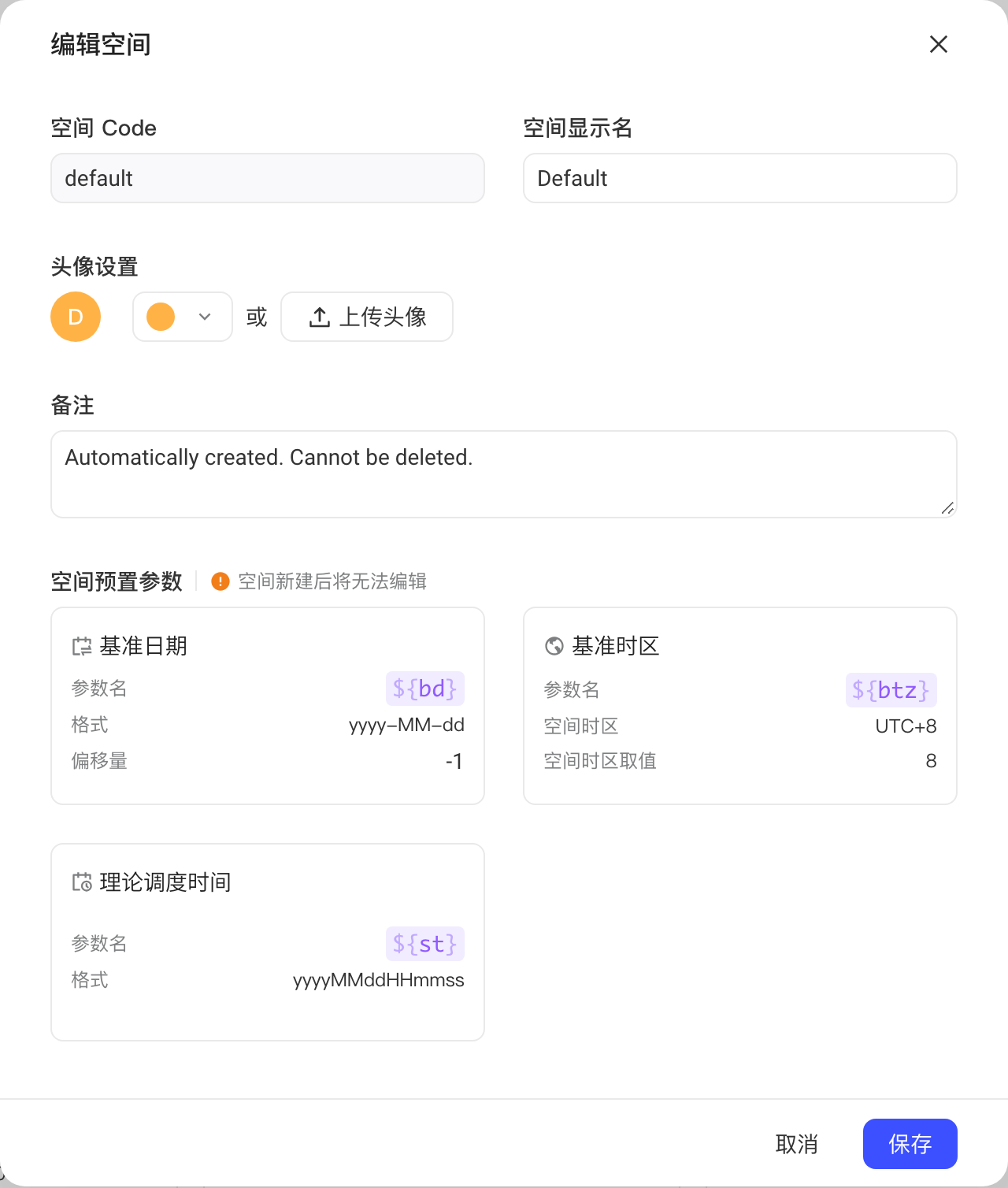Click the 基准日期 card title
This screenshot has width=1008, height=1188.
(143, 646)
